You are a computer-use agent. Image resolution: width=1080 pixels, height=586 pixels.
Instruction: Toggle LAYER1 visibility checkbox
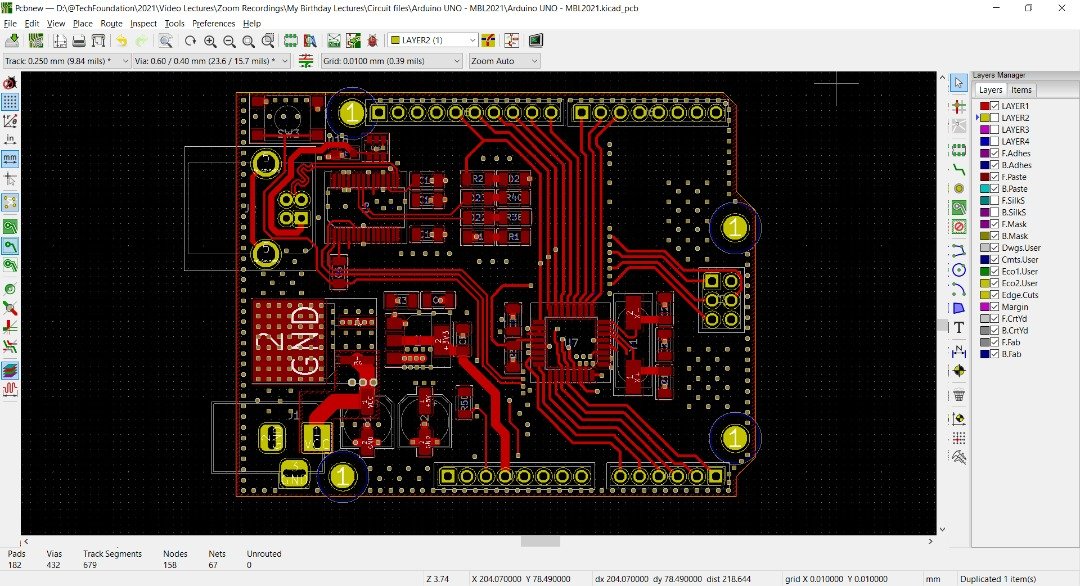995,106
